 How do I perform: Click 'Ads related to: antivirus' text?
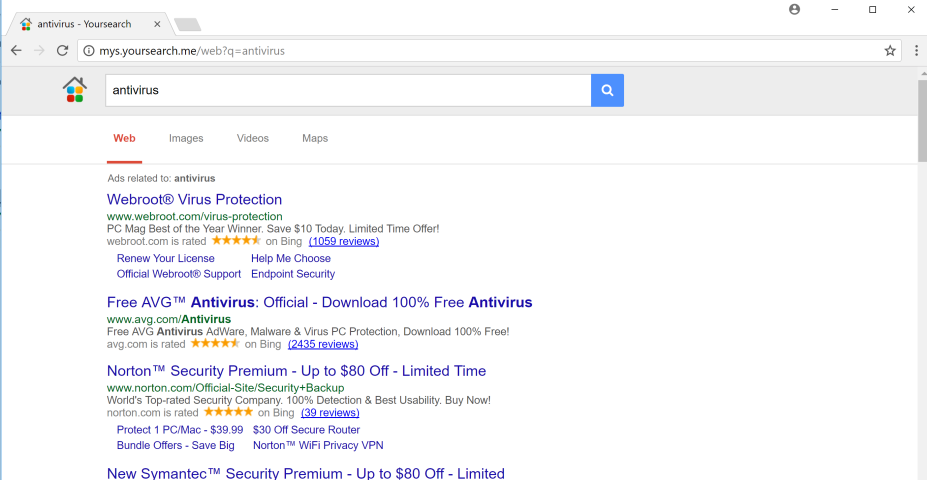click(161, 178)
